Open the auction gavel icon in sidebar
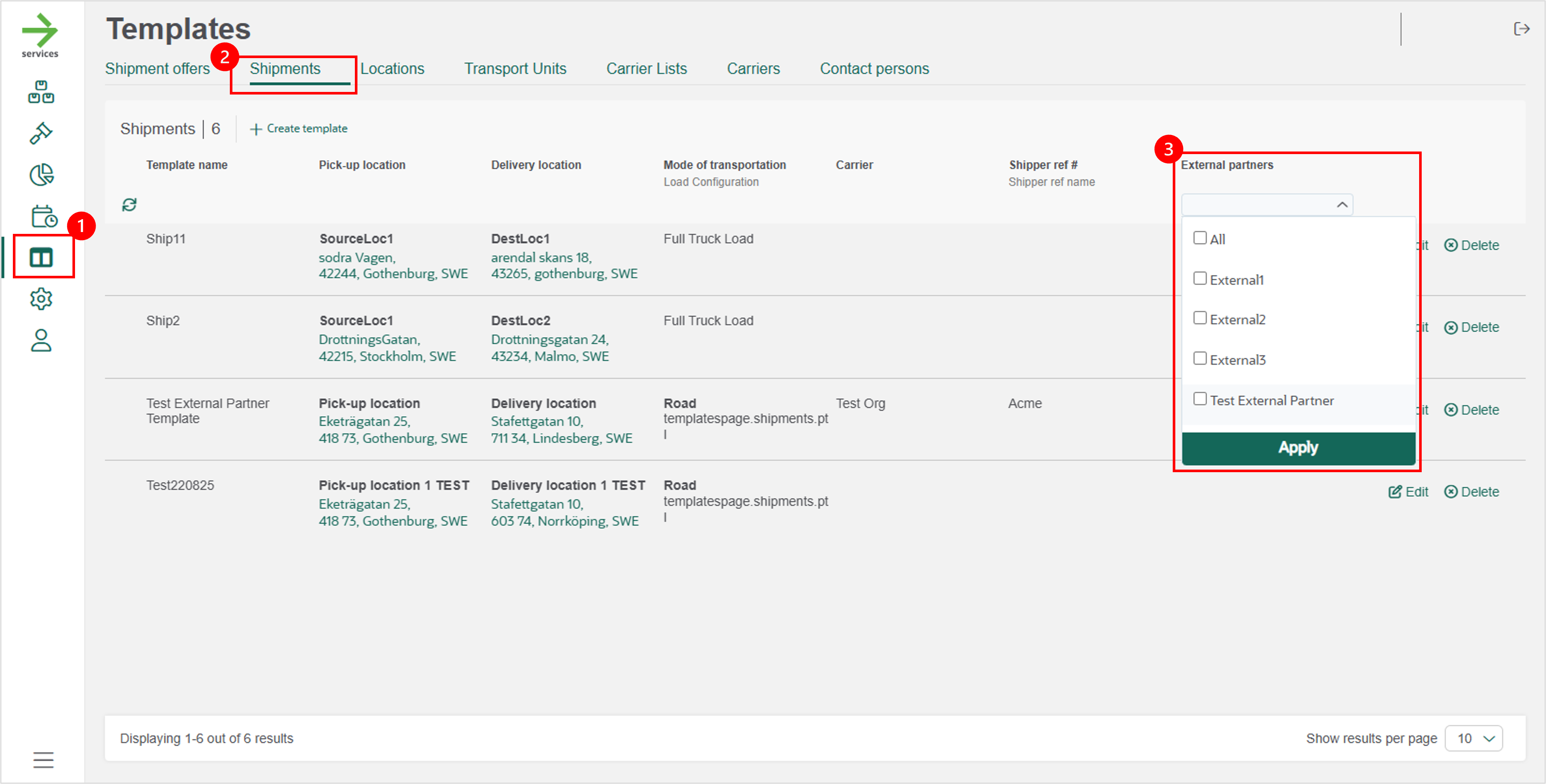This screenshot has width=1546, height=784. 41,133
